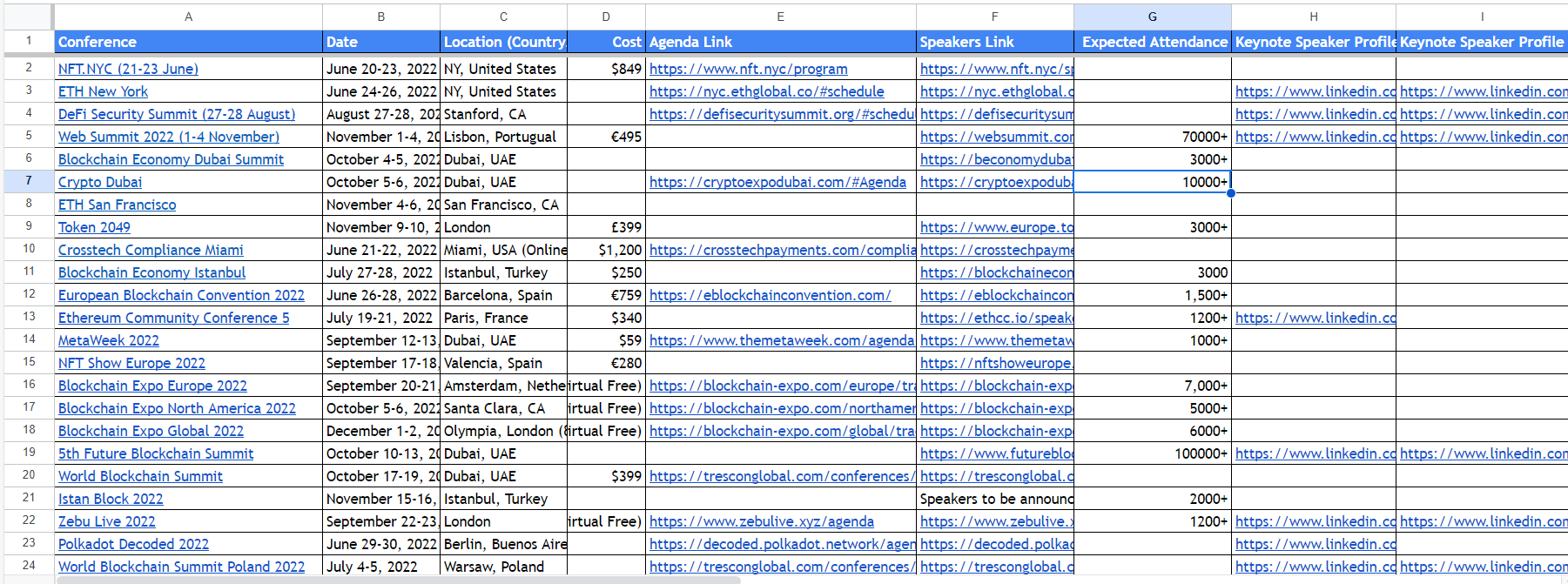Viewport: 1568px width, 584px height.
Task: Click the Date header cell
Action: click(x=381, y=42)
